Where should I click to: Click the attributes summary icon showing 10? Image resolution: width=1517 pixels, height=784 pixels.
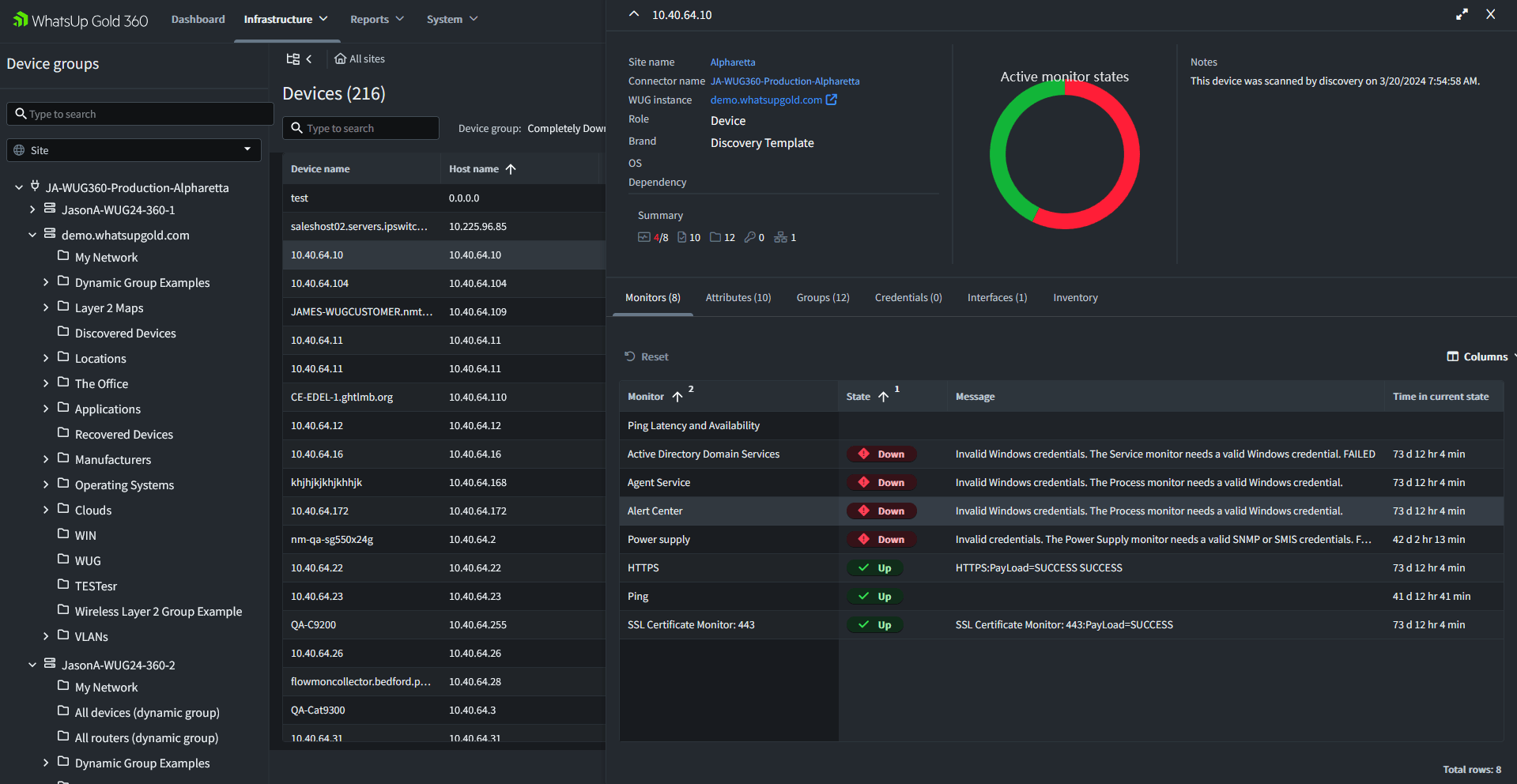coord(682,237)
